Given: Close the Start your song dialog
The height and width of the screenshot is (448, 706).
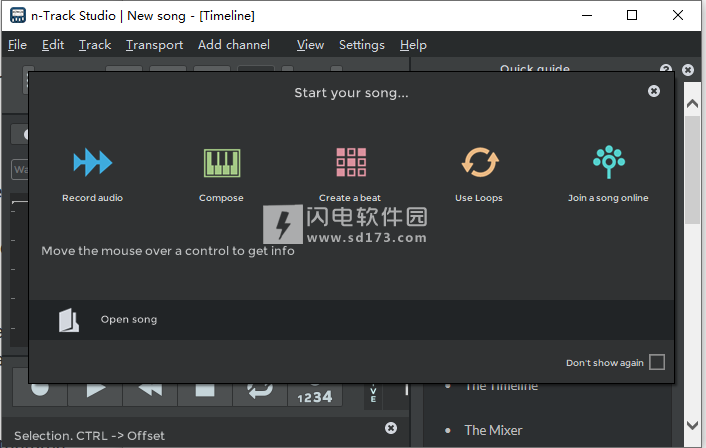Looking at the screenshot, I should [x=654, y=91].
